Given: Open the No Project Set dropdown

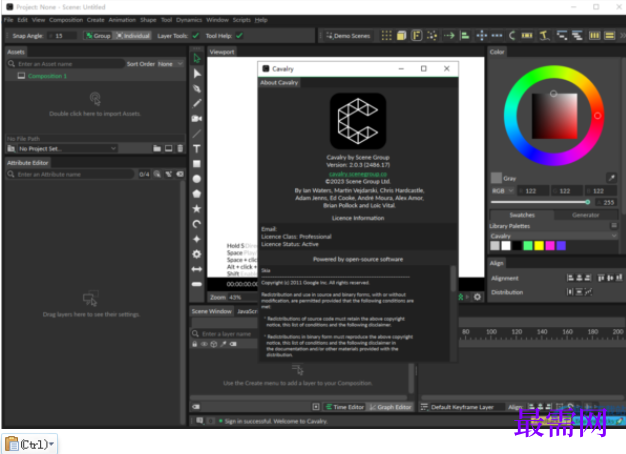Looking at the screenshot, I should [x=67, y=149].
